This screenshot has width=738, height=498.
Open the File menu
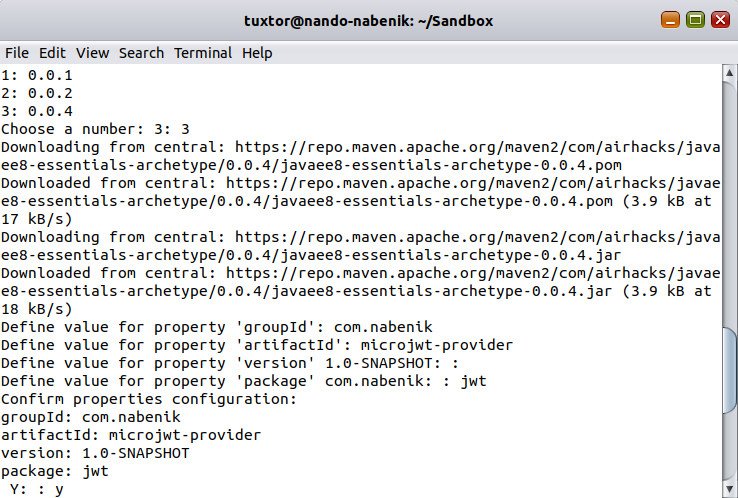17,53
